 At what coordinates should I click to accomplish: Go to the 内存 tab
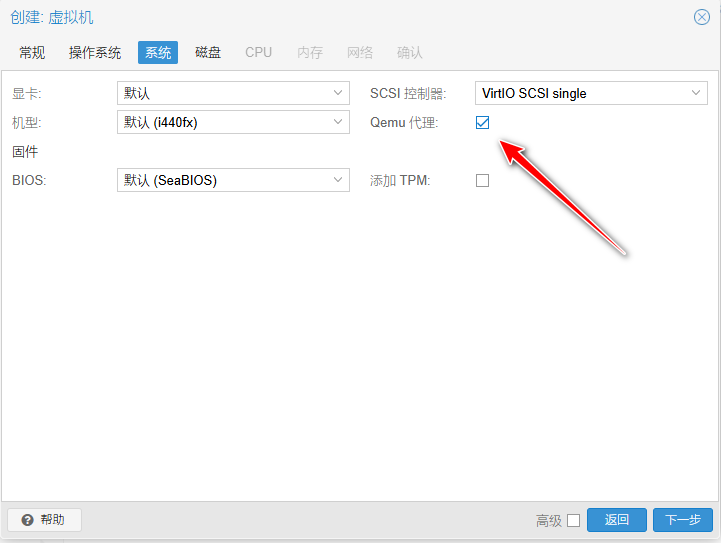pyautogui.click(x=310, y=52)
